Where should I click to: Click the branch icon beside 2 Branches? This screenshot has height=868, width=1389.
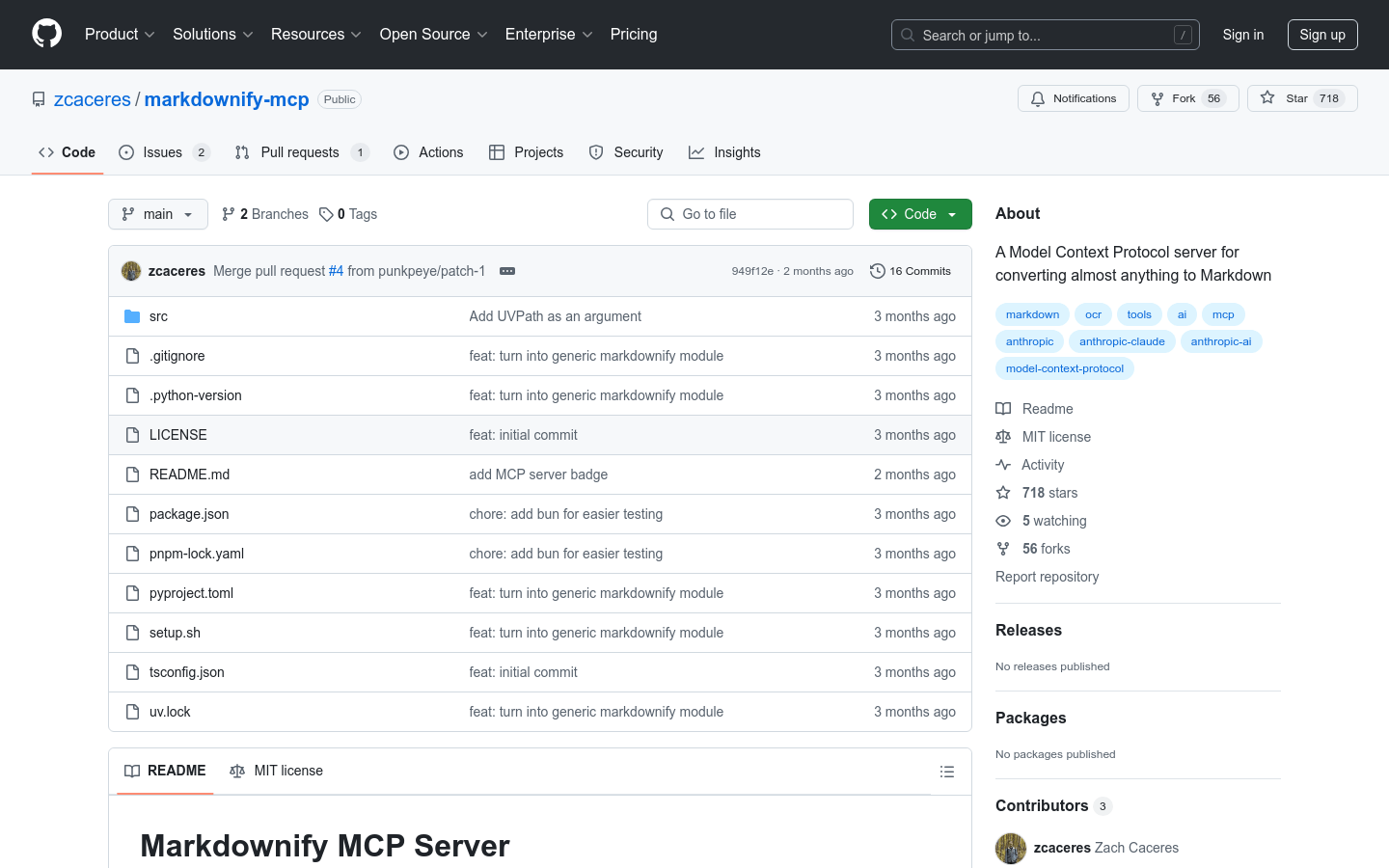(x=229, y=214)
